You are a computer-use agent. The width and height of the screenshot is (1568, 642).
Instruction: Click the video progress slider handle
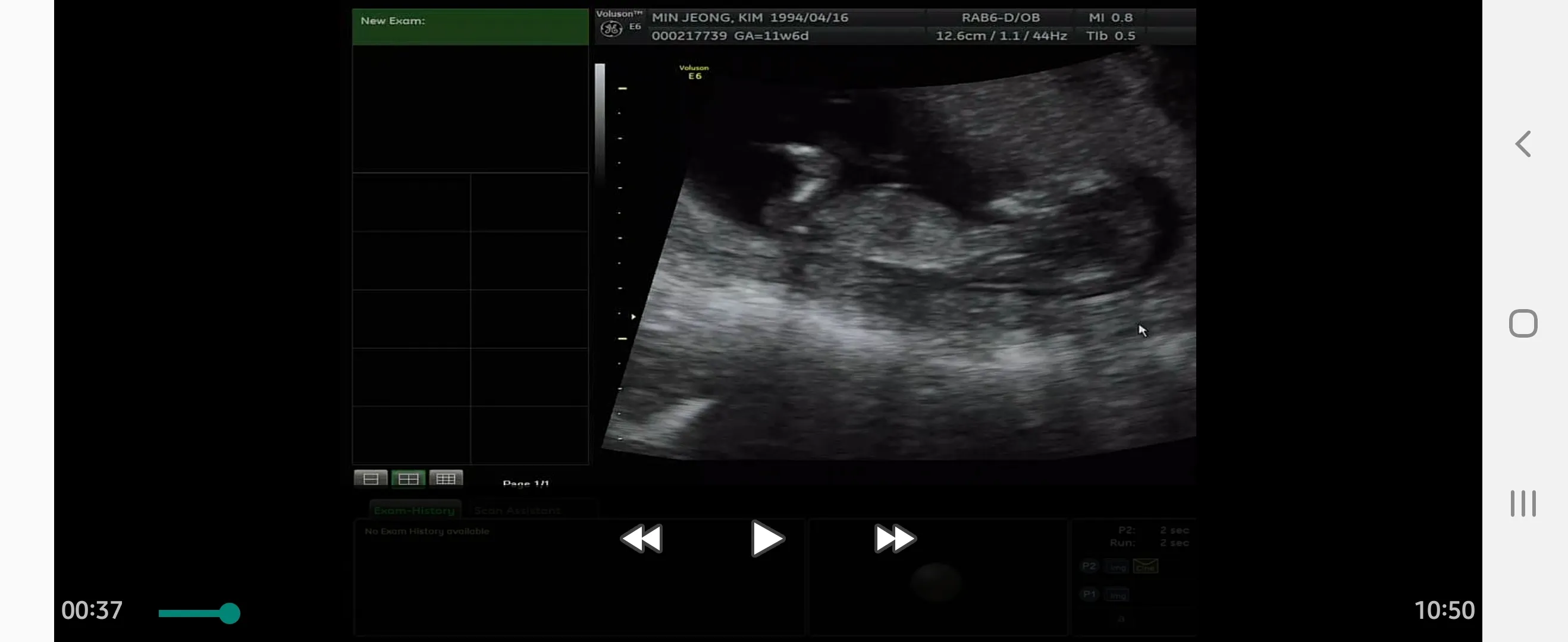pyautogui.click(x=230, y=613)
